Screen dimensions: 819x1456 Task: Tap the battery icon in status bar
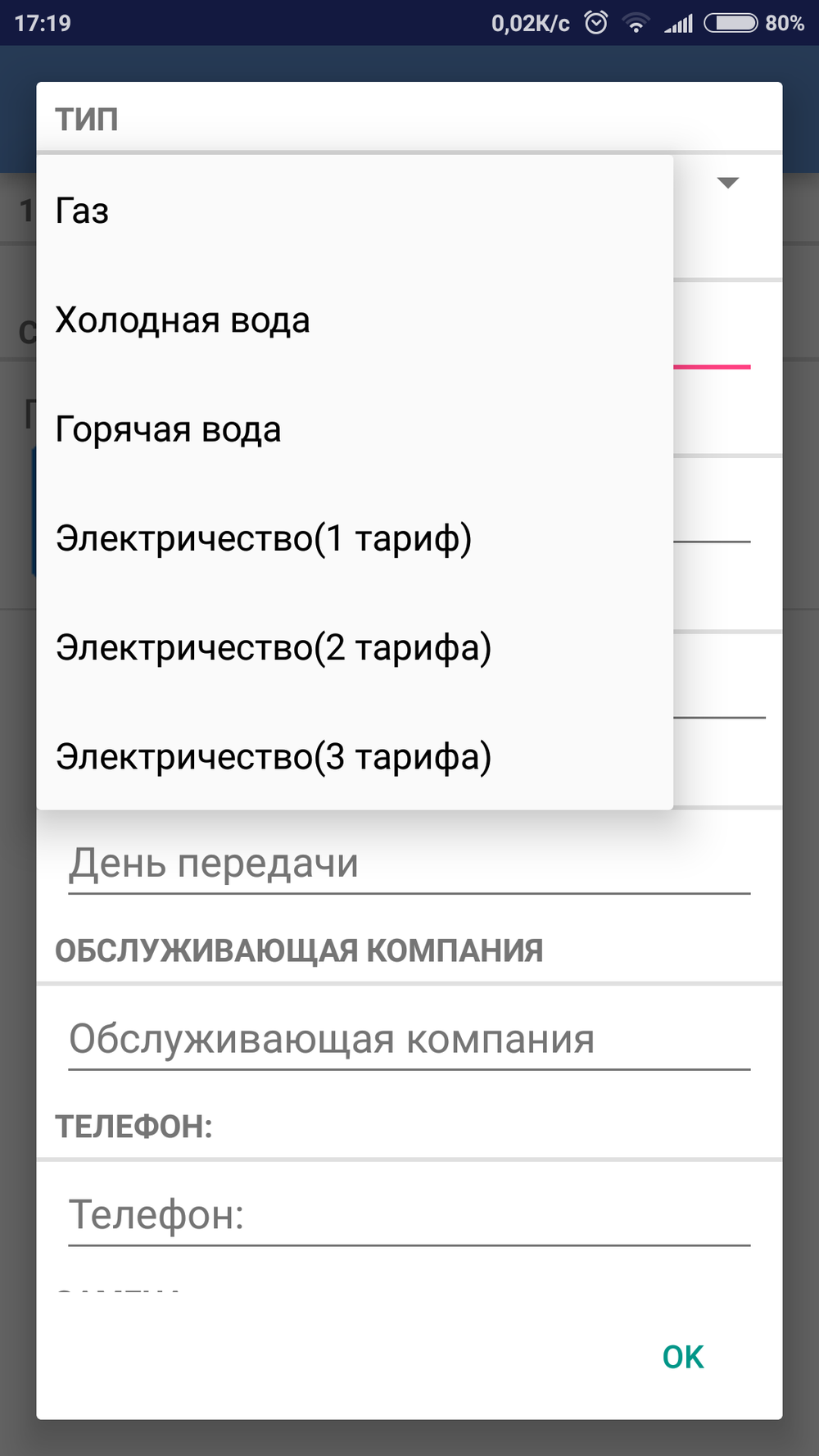pyautogui.click(x=731, y=23)
